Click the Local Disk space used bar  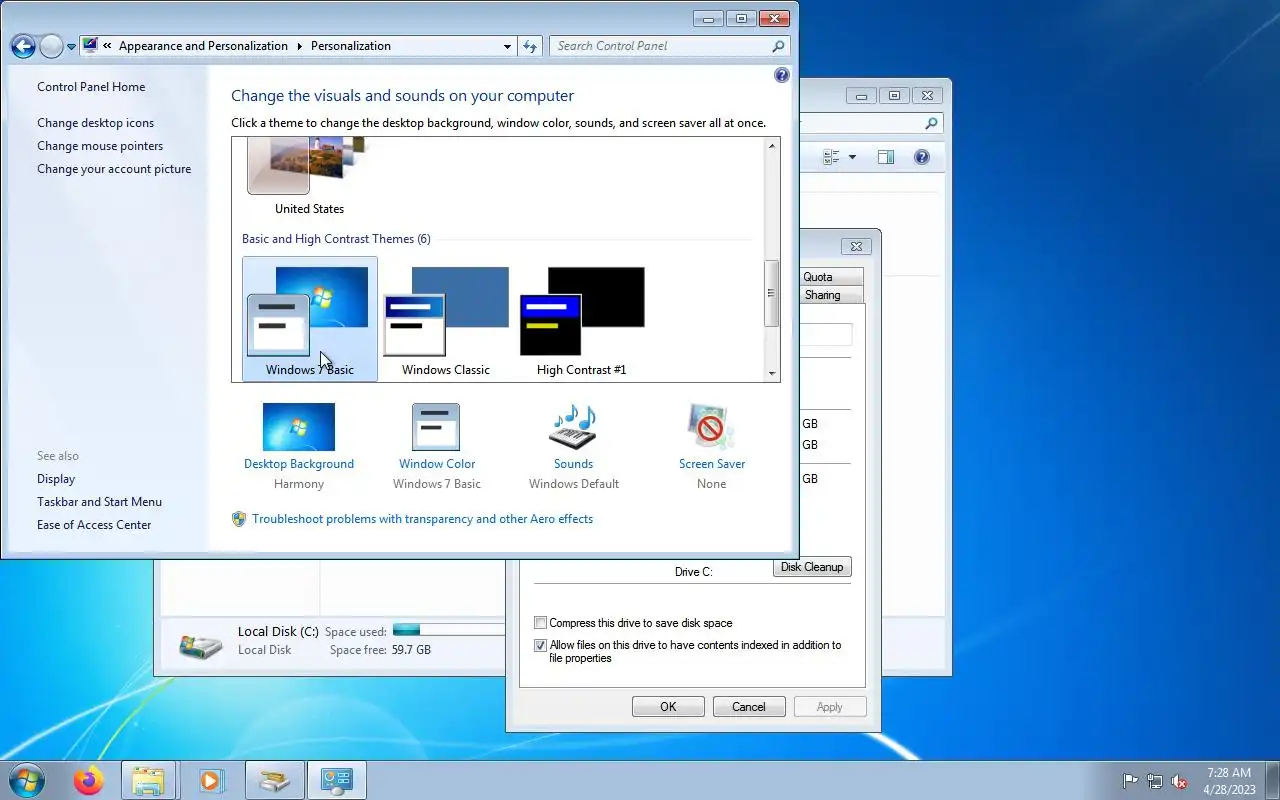pos(449,630)
